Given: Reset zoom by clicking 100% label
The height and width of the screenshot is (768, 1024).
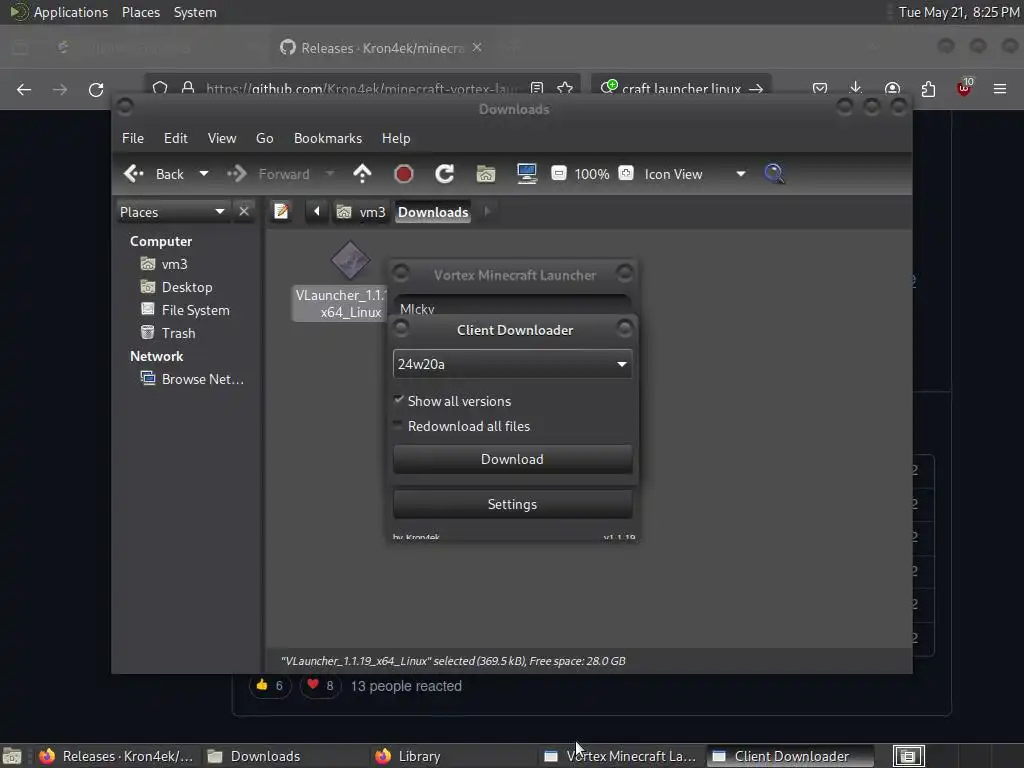Looking at the screenshot, I should tap(592, 174).
